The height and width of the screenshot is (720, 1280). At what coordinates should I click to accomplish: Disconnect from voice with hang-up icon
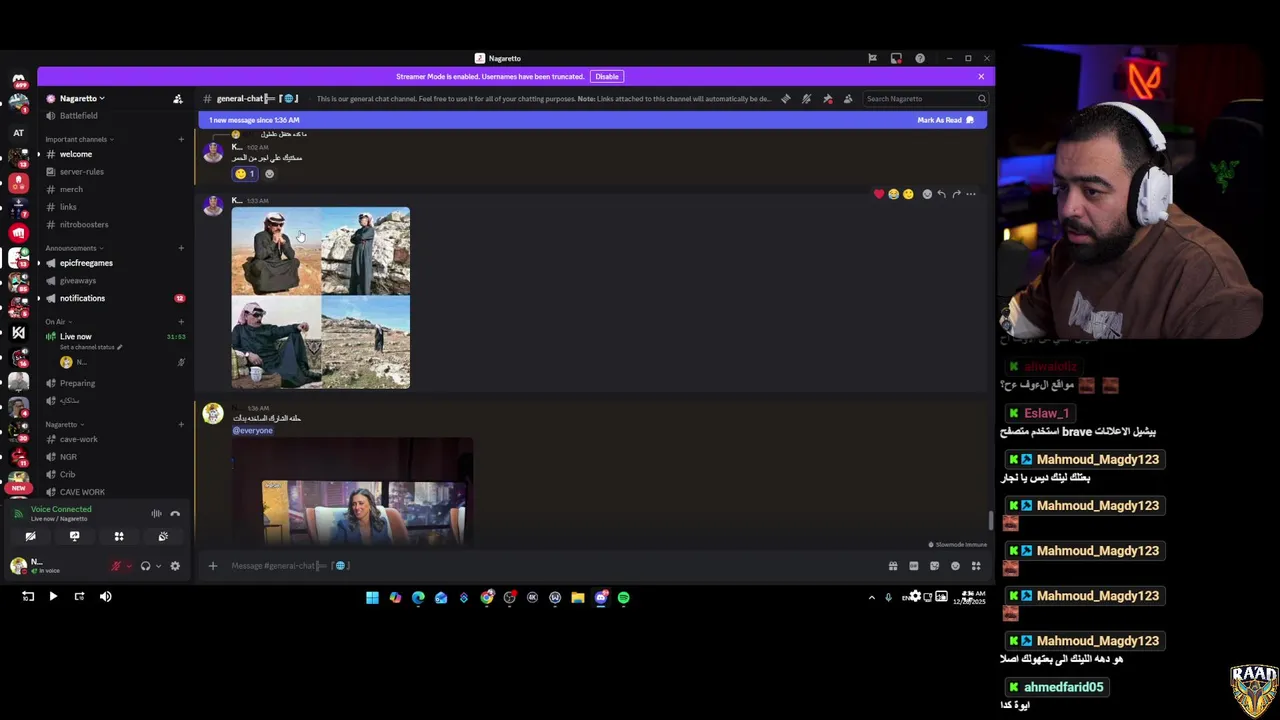tap(175, 514)
